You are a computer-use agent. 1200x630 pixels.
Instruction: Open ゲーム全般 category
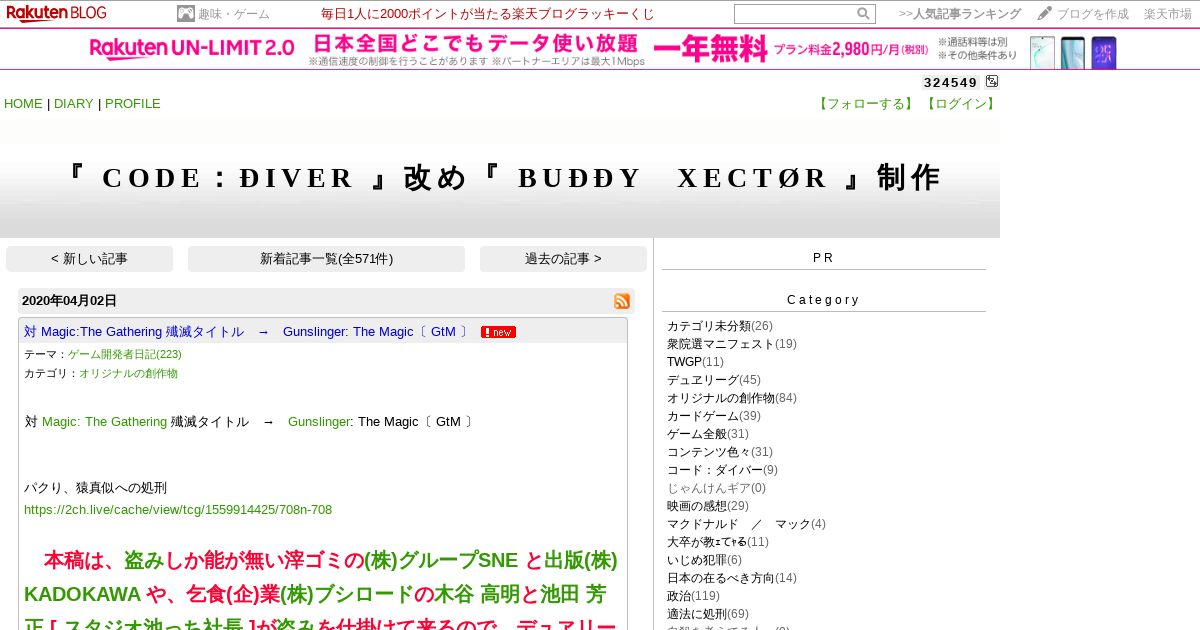(x=697, y=434)
